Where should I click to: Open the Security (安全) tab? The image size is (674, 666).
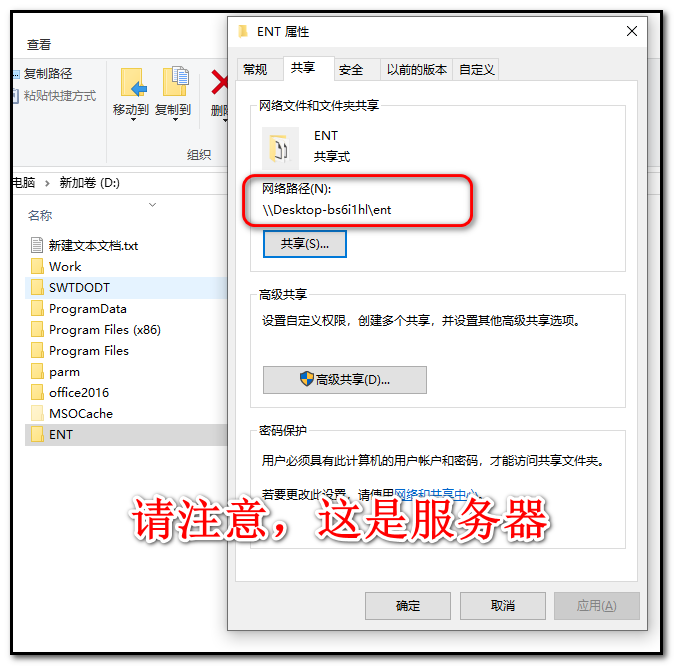coord(351,69)
